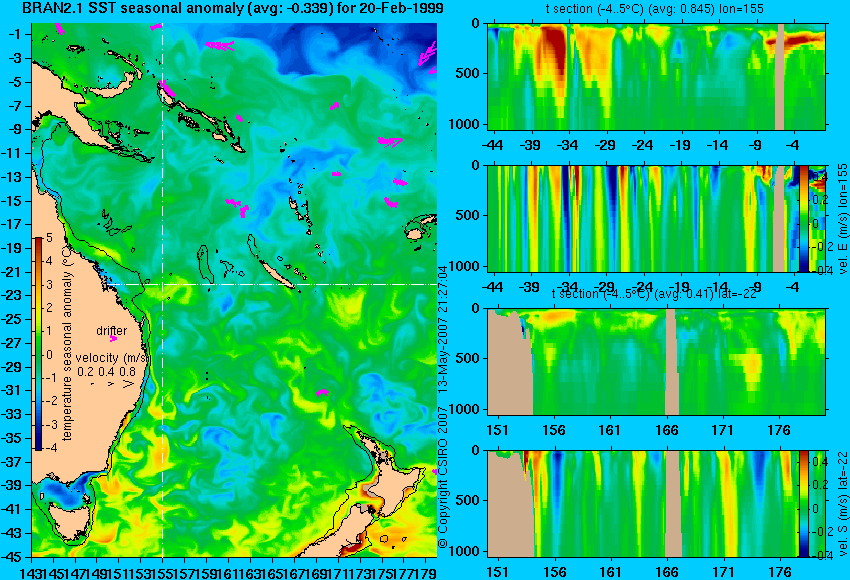Screen dimensions: 850x580
Task: Select the 't section' lat=-22 panel title
Action: [654, 294]
